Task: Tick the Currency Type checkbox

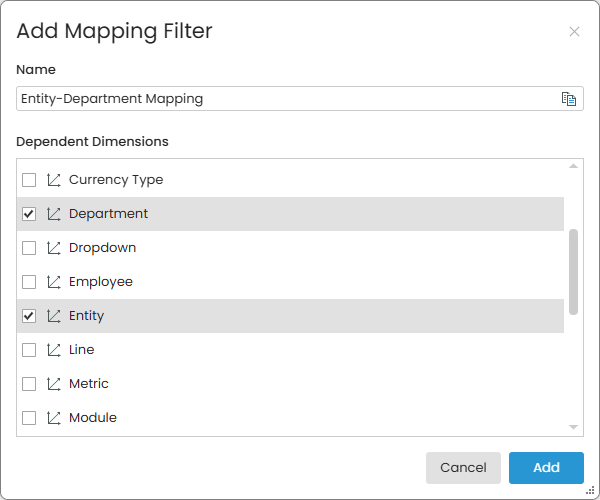Action: (29, 180)
